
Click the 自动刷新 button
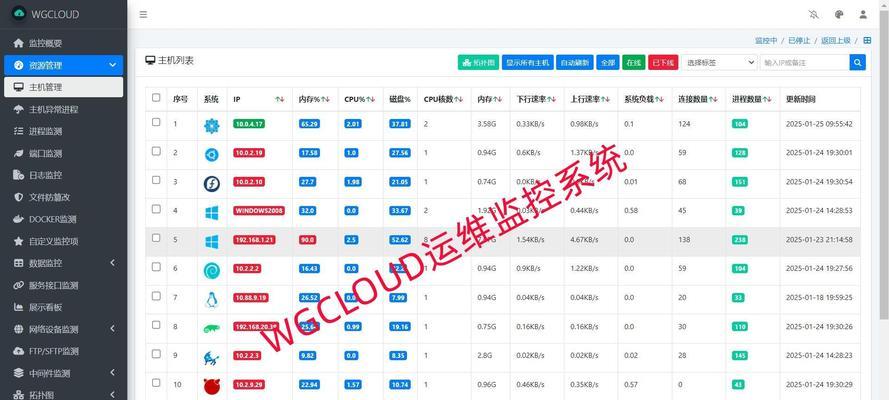point(575,62)
